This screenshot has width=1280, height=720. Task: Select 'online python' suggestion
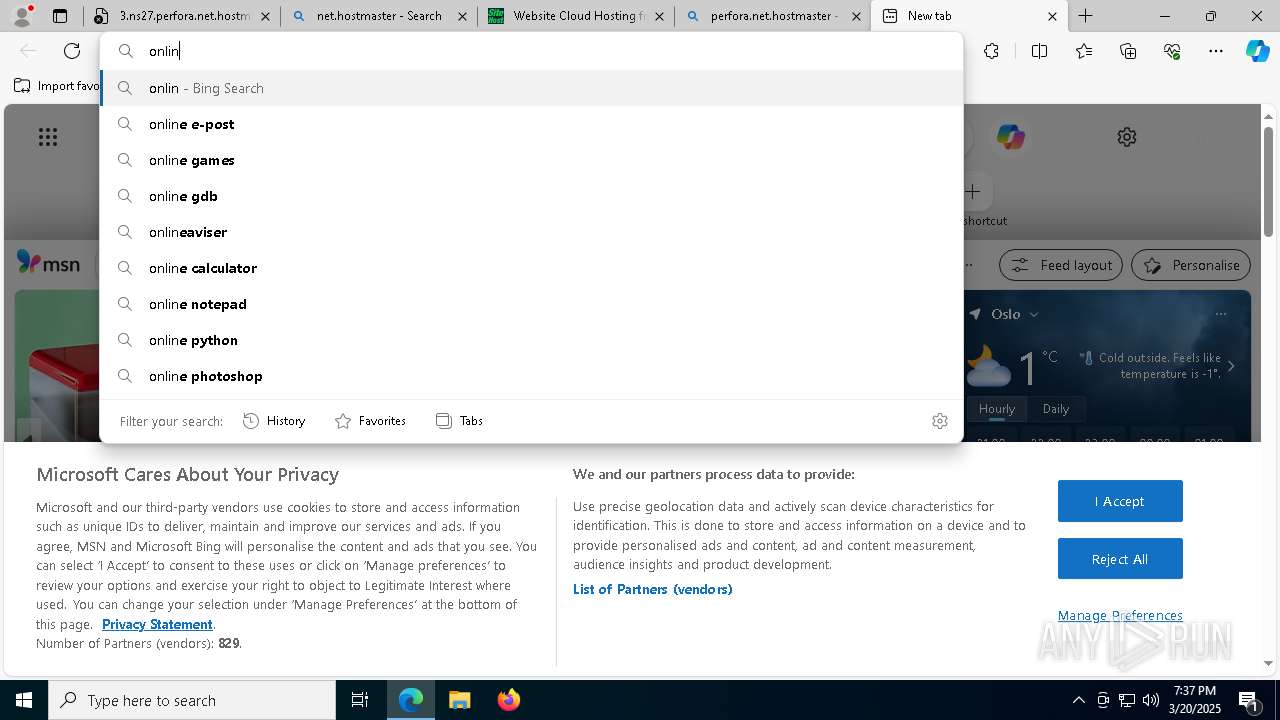coord(532,340)
